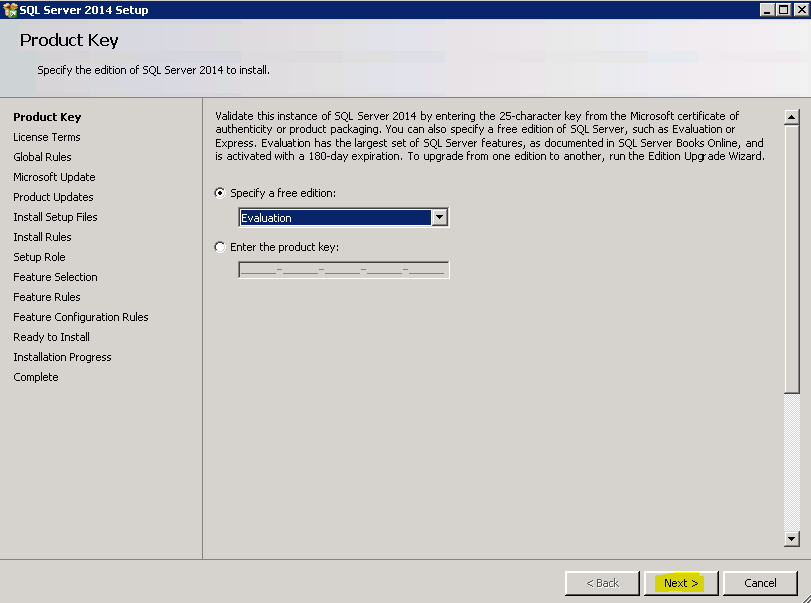Click the License Terms step

click(x=47, y=137)
